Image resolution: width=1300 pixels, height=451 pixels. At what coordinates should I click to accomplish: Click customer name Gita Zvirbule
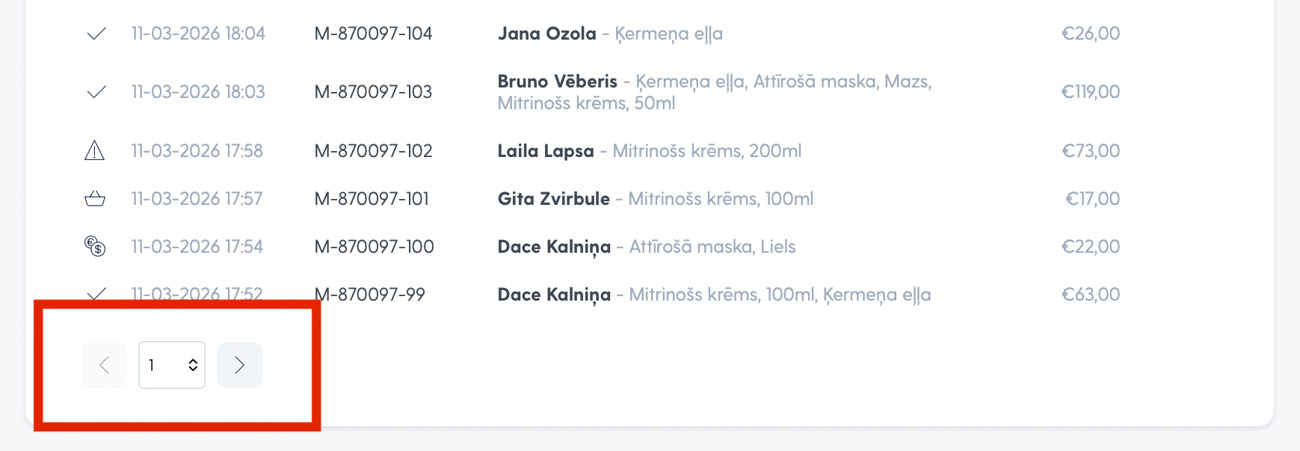click(x=553, y=199)
